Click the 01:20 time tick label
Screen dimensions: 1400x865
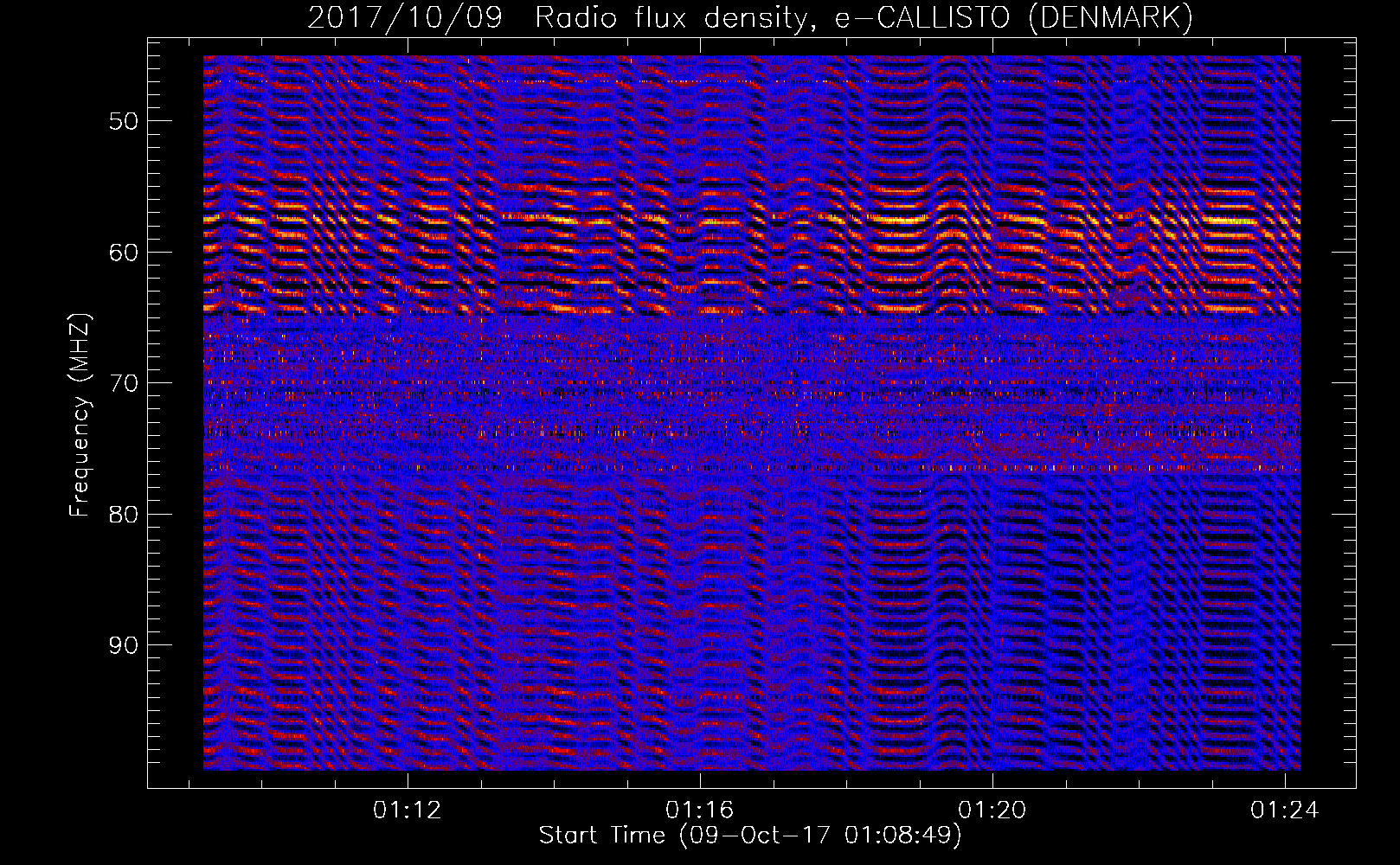(992, 810)
